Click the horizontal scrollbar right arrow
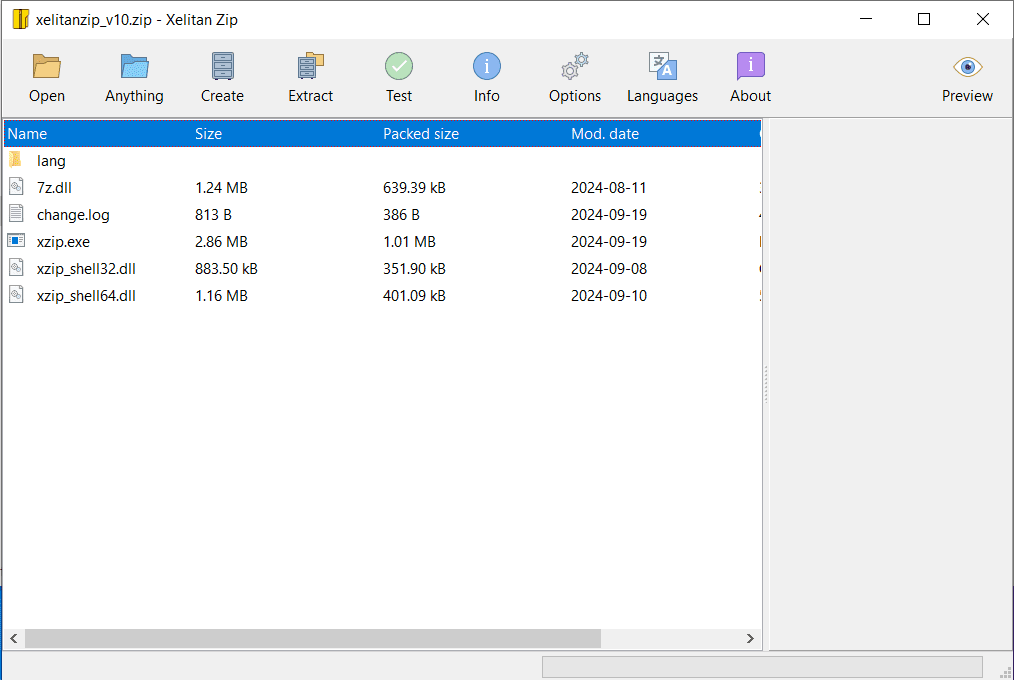Viewport: 1014px width, 680px height. click(750, 638)
